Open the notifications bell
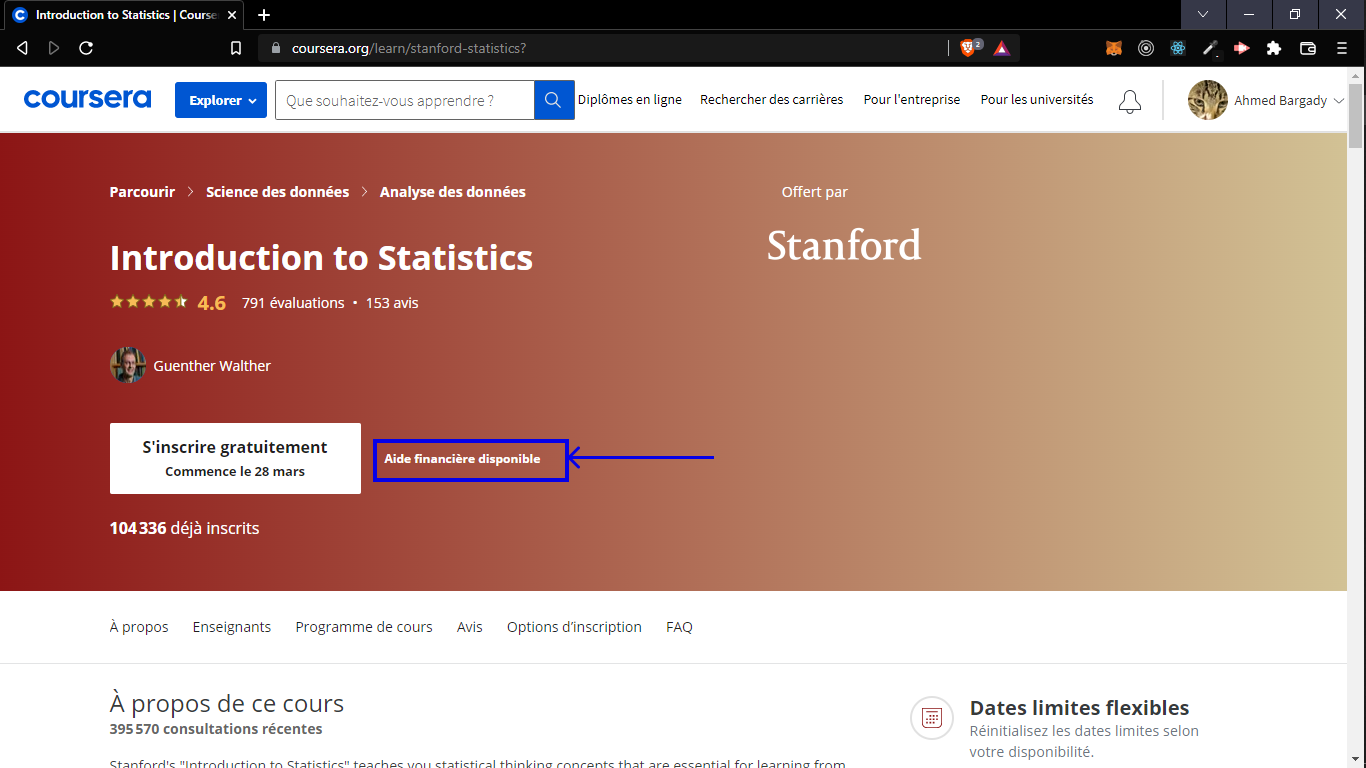Image resolution: width=1366 pixels, height=768 pixels. coord(1130,101)
